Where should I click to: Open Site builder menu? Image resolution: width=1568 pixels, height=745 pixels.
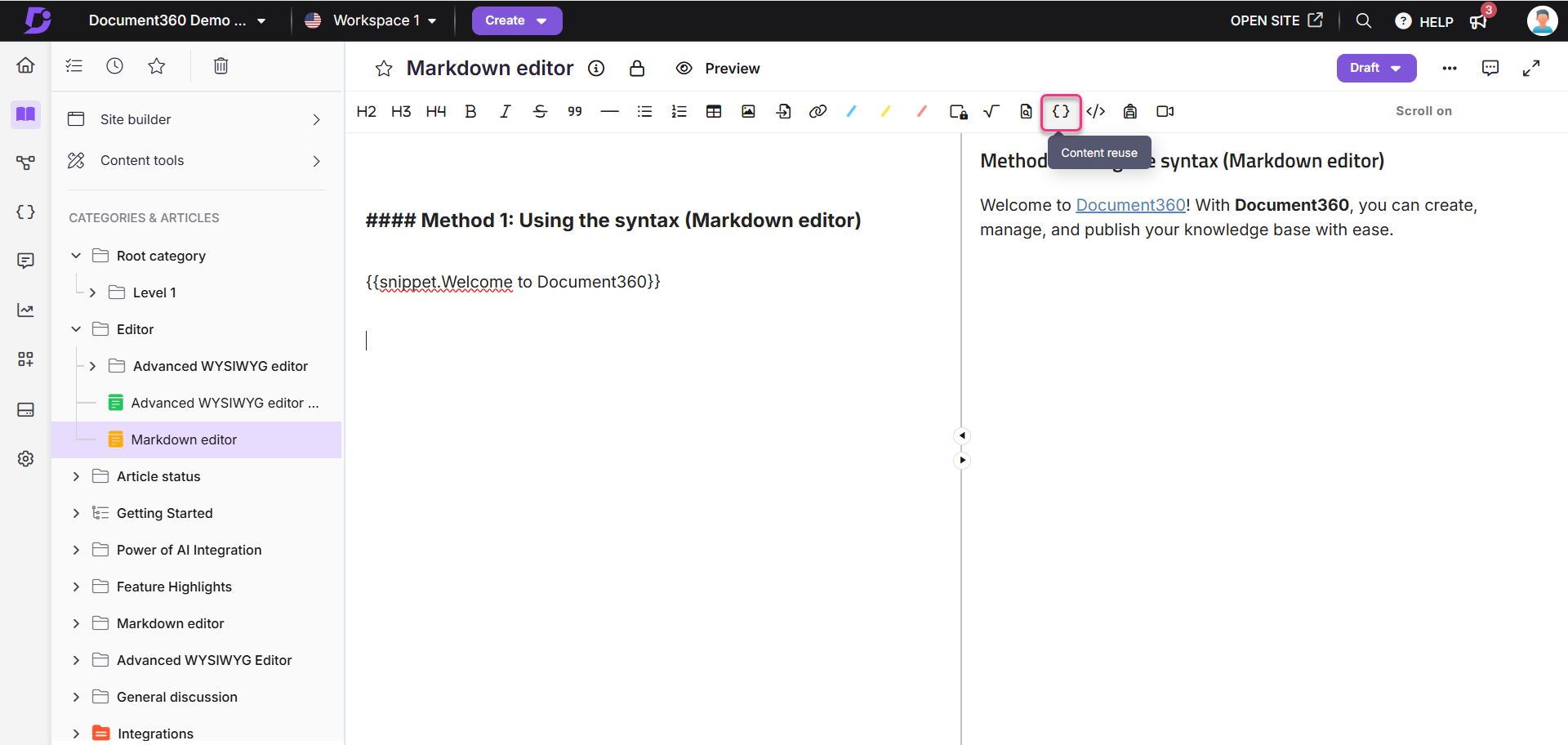point(196,119)
